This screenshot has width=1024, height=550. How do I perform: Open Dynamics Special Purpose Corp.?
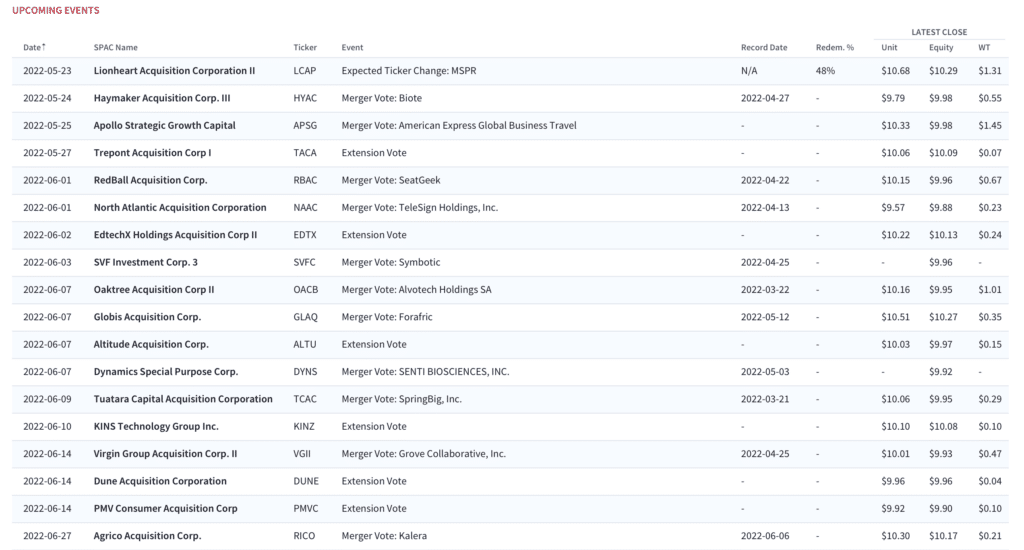tap(166, 372)
